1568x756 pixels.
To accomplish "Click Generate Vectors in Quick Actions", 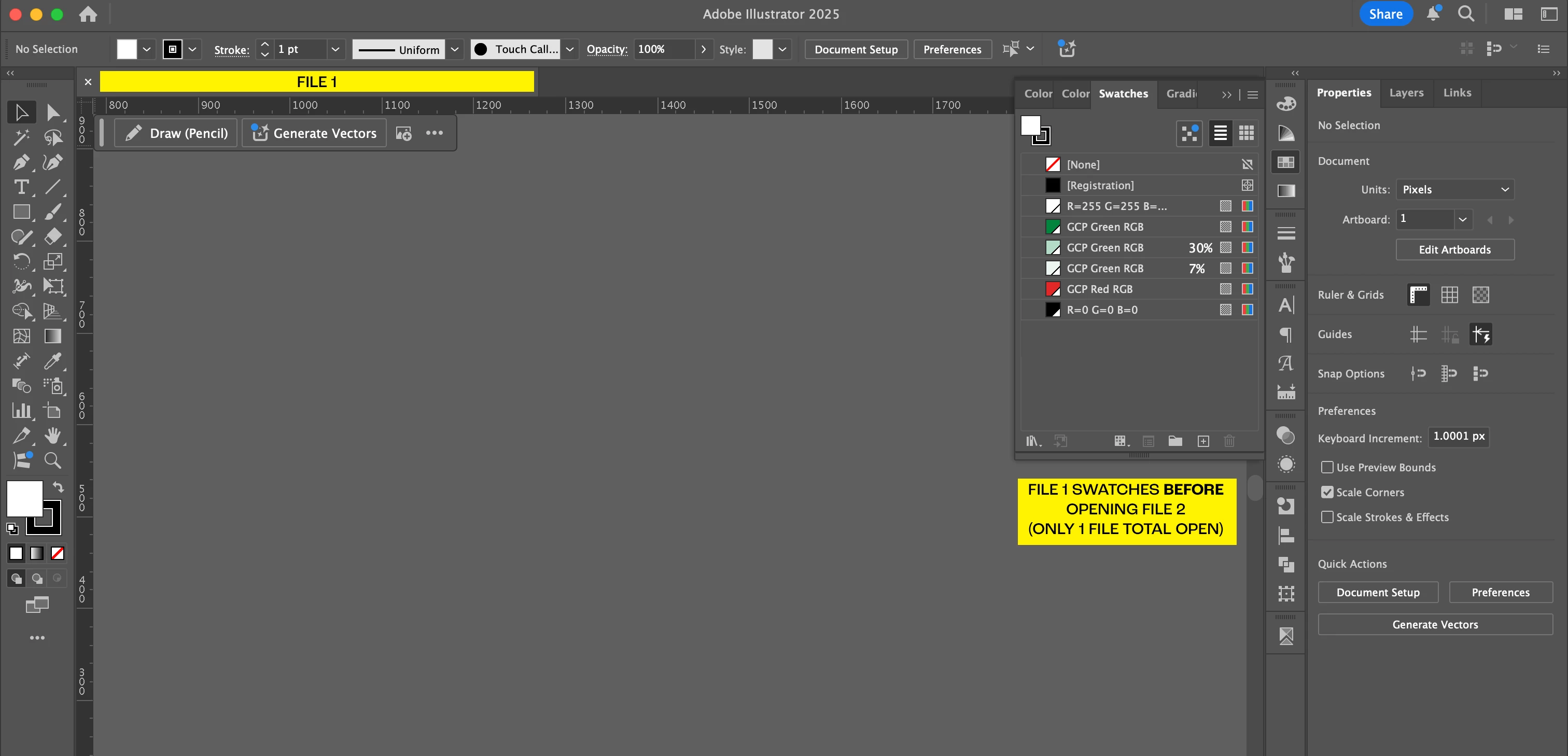I will 1435,624.
